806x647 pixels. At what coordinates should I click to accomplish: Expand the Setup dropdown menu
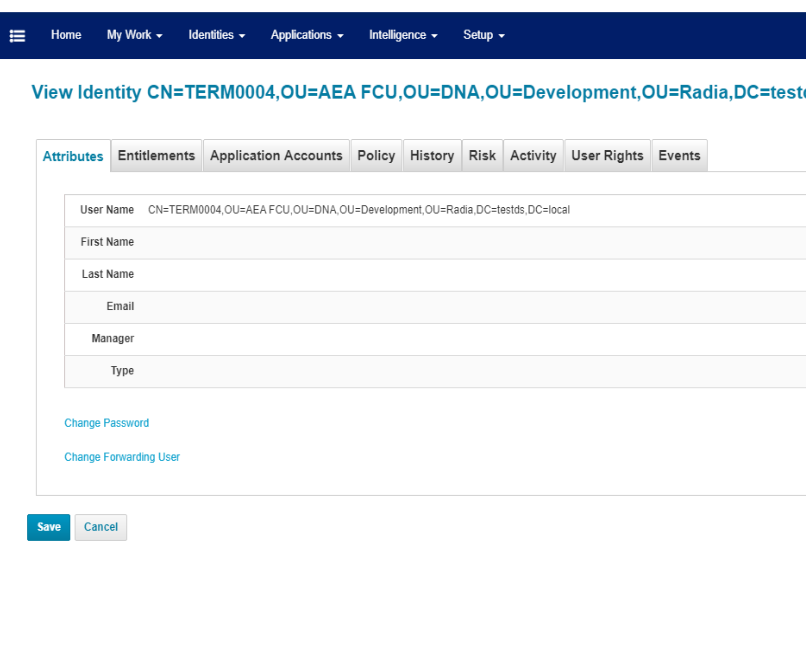pyautogui.click(x=483, y=35)
